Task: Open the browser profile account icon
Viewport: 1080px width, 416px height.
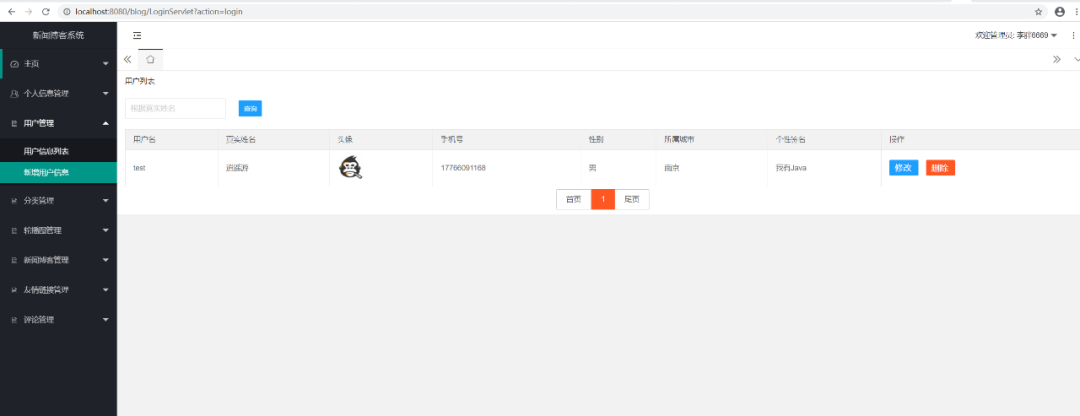Action: [1059, 11]
